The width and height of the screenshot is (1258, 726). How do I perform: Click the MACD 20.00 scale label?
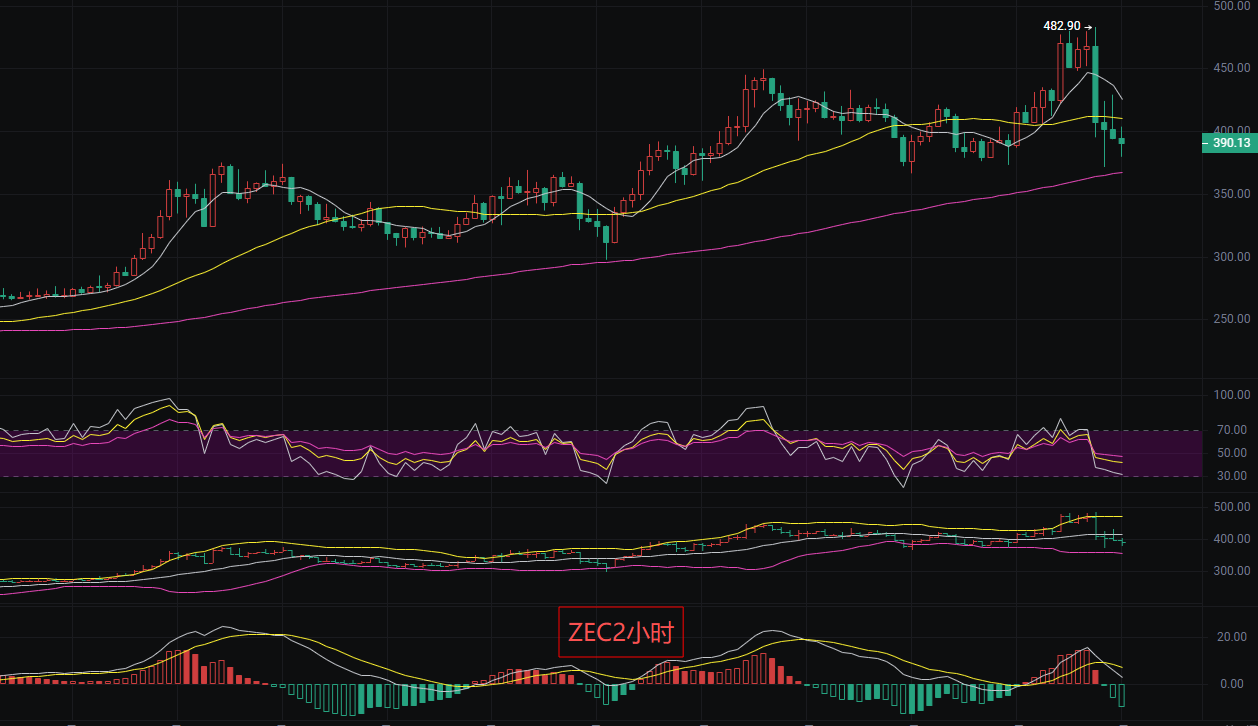(x=1233, y=637)
